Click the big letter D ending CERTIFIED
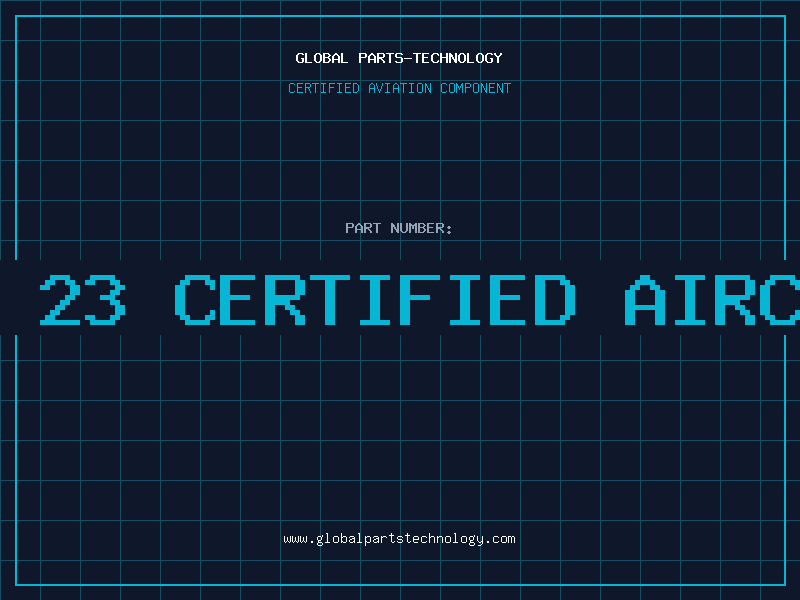This screenshot has height=600, width=800. tap(555, 299)
